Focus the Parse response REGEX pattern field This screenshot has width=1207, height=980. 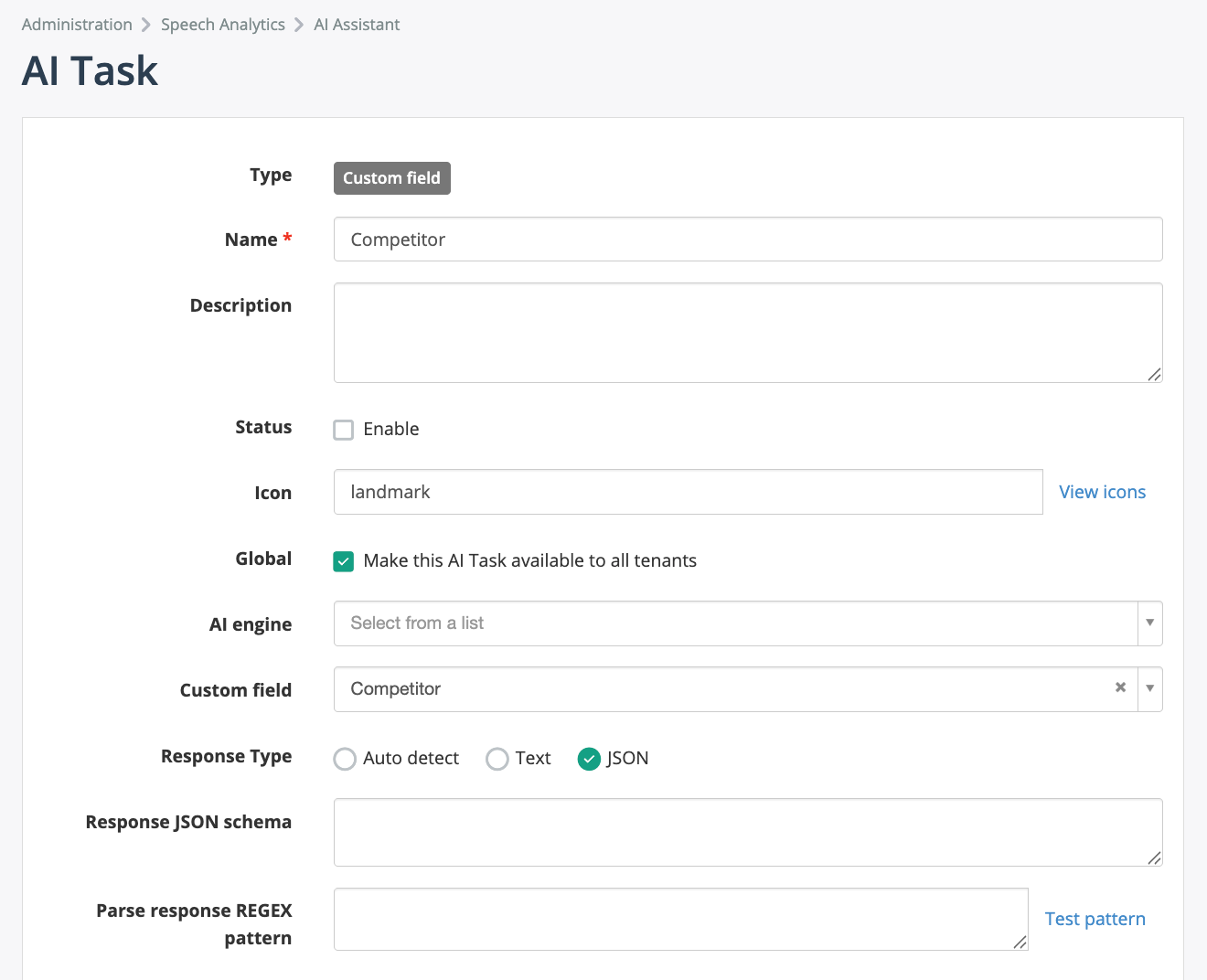click(680, 919)
